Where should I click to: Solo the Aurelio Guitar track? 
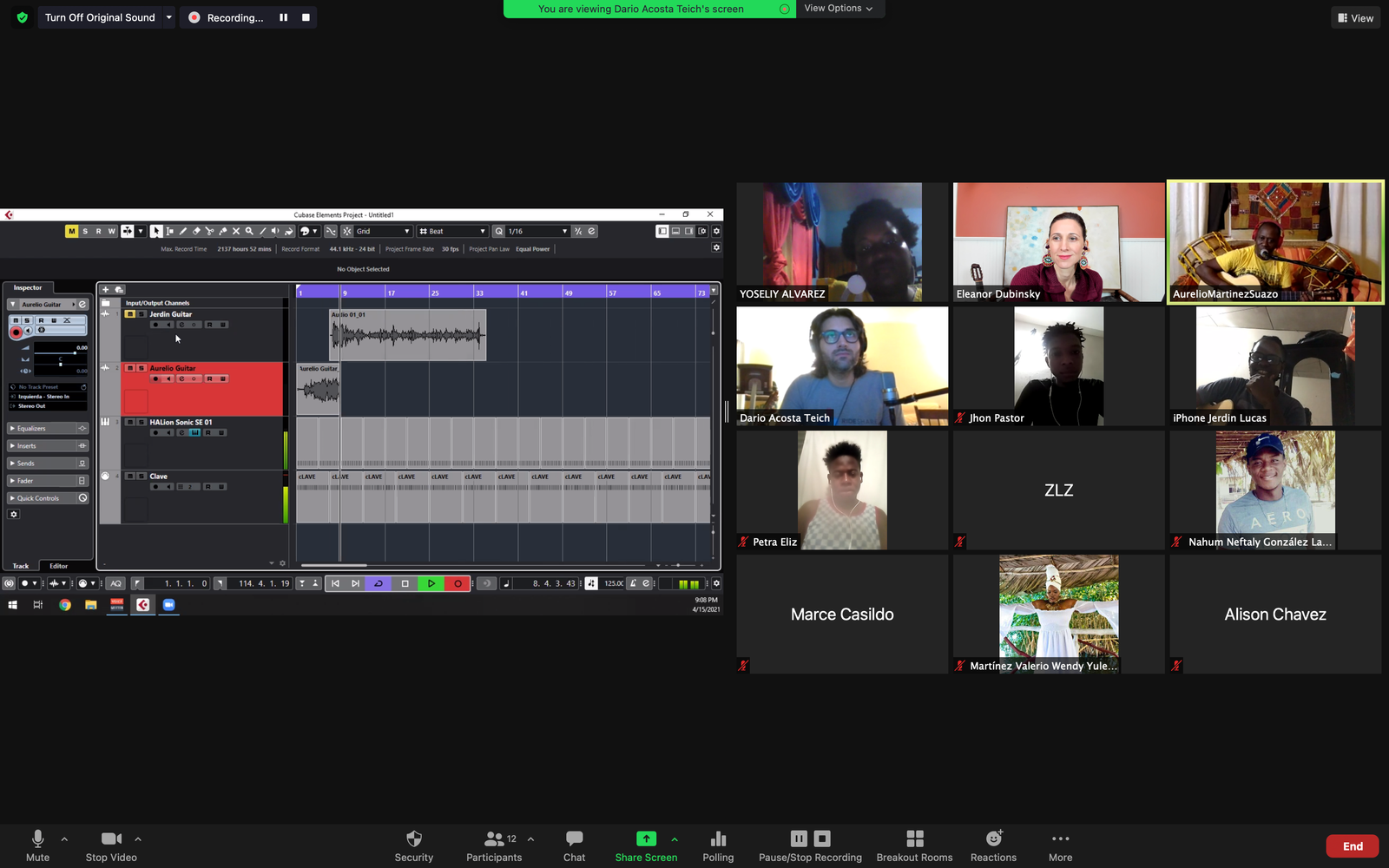[142, 368]
